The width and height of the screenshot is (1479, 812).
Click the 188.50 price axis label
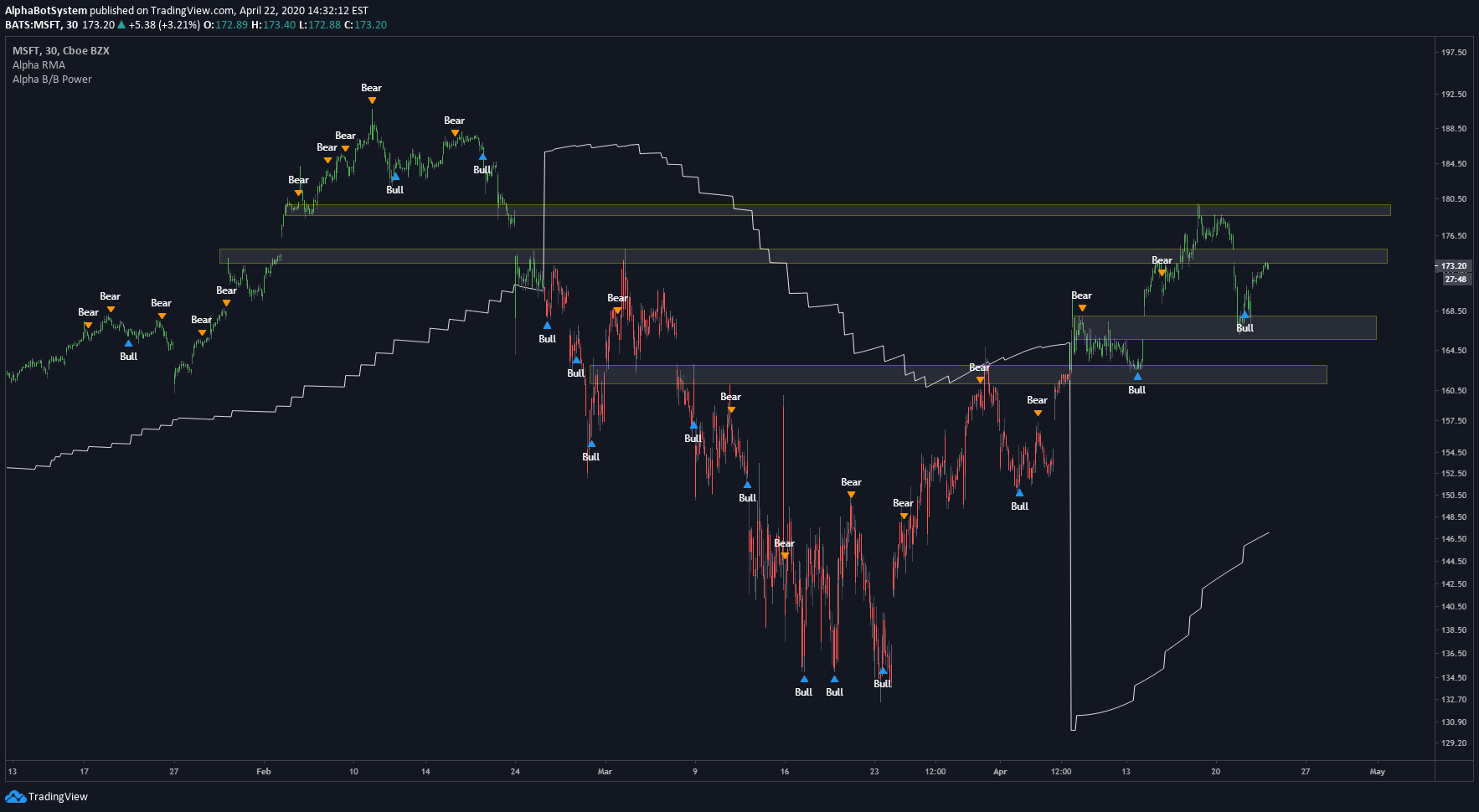(x=1453, y=129)
